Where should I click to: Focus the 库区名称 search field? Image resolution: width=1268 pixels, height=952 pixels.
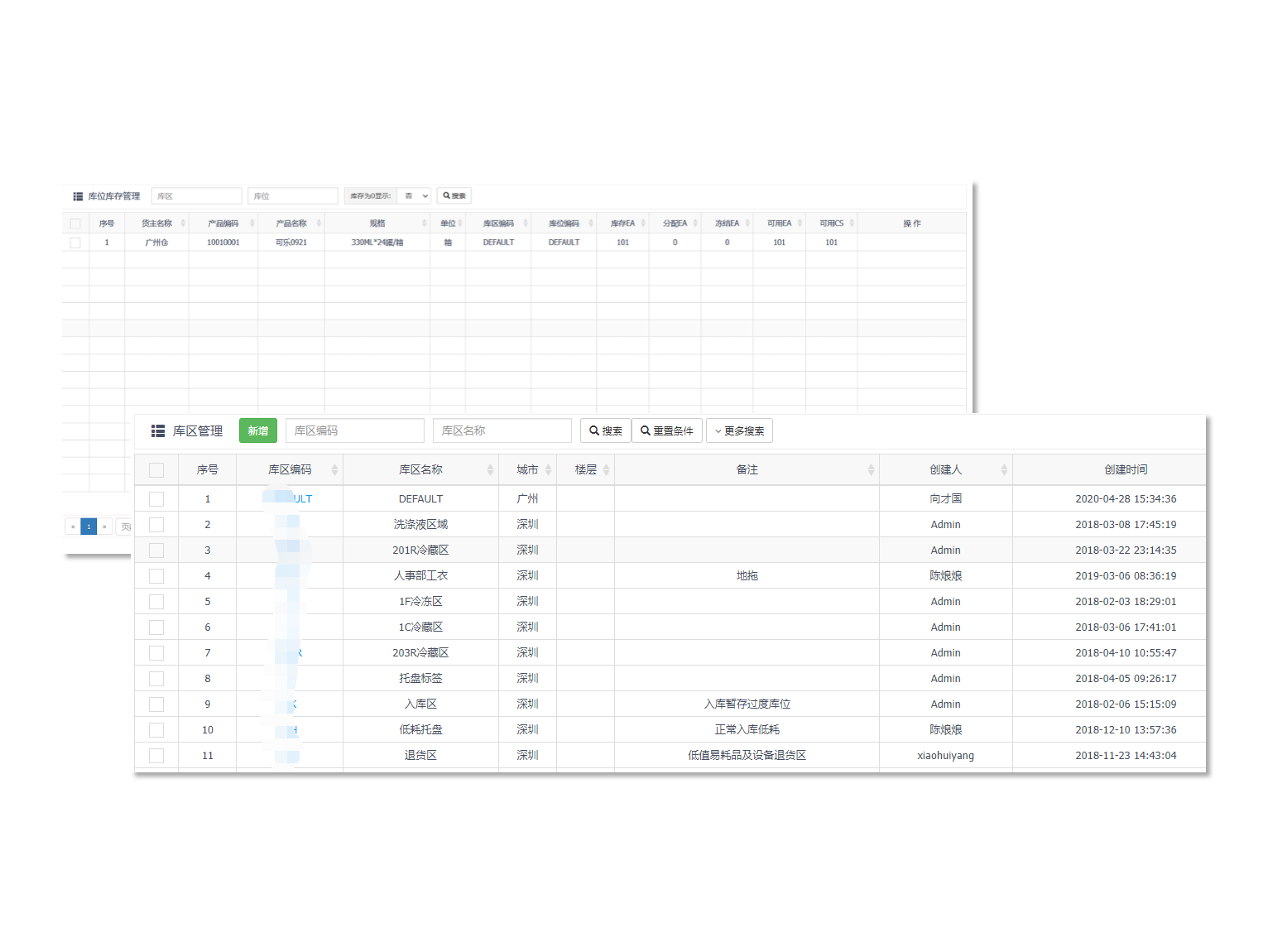pos(502,431)
